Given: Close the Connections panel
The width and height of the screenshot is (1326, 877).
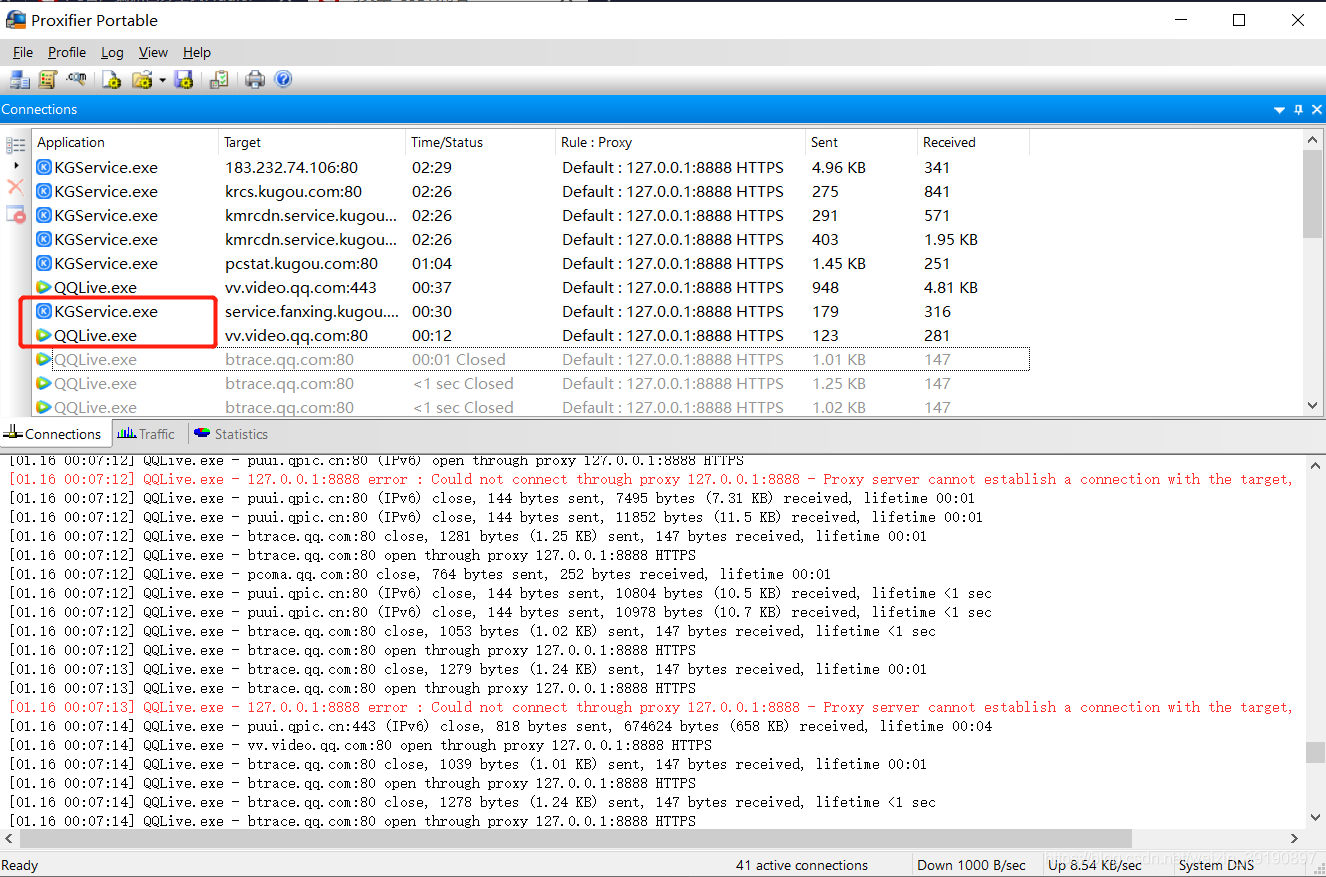Looking at the screenshot, I should [x=1316, y=110].
